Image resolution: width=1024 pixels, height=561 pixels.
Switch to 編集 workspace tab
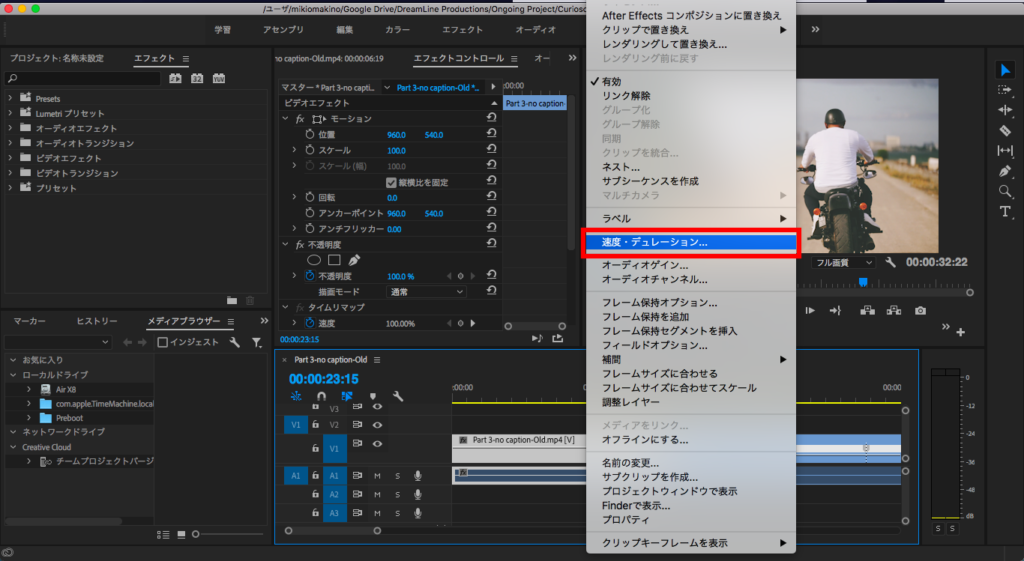[x=344, y=29]
